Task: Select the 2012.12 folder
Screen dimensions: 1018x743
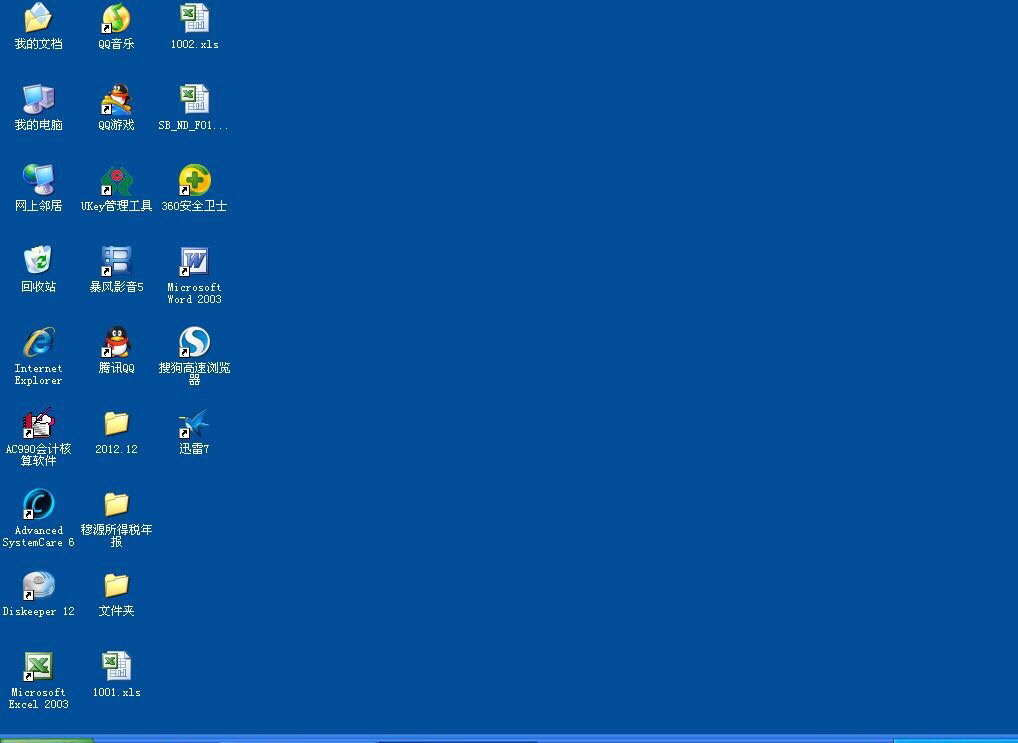Action: [x=116, y=423]
